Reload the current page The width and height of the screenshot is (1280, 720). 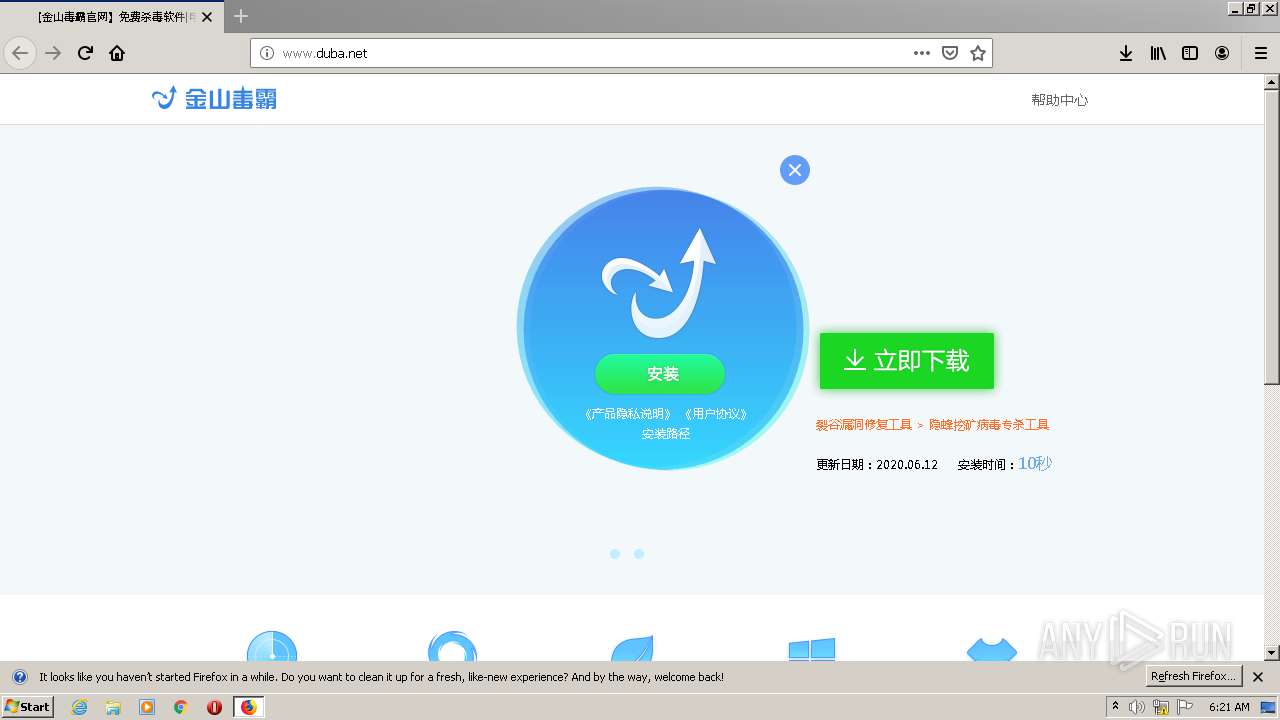85,53
